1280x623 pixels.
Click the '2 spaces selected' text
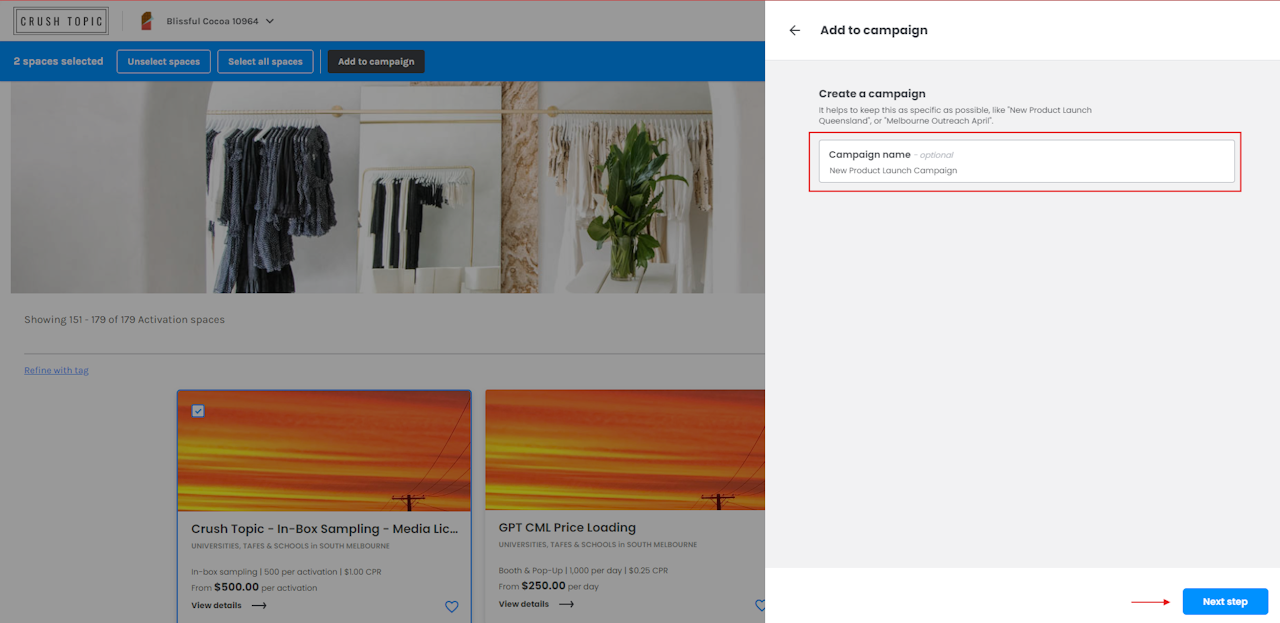coord(58,61)
